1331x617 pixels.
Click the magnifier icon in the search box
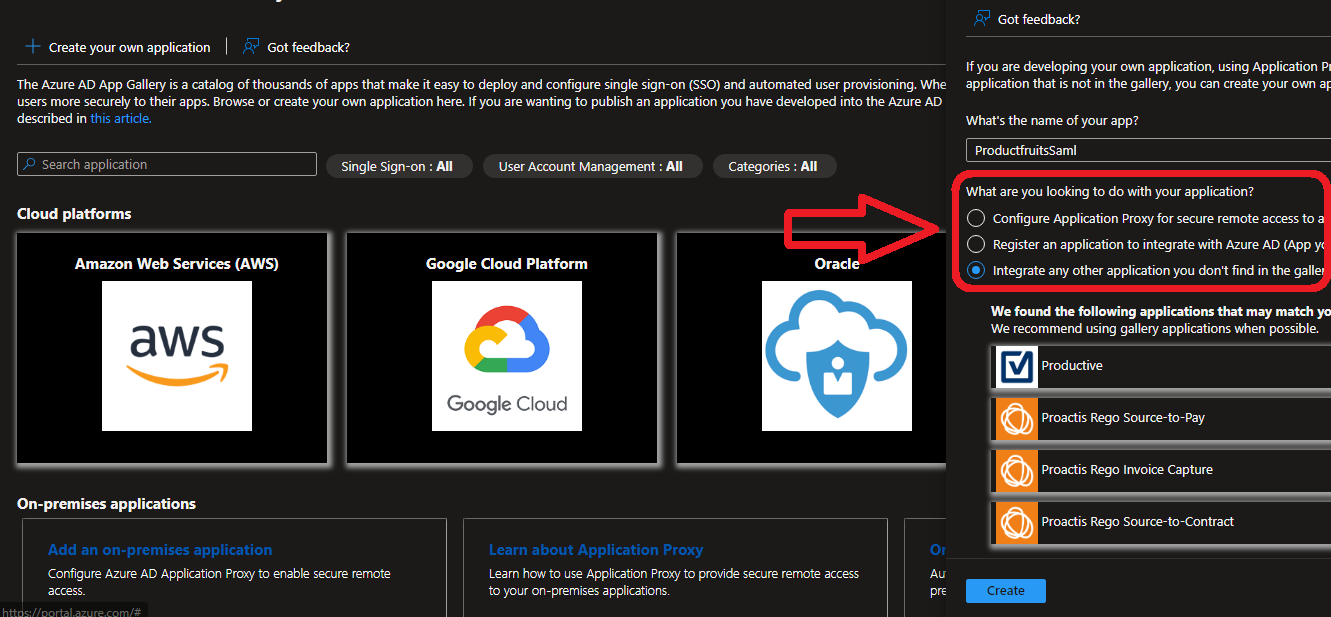tap(29, 162)
